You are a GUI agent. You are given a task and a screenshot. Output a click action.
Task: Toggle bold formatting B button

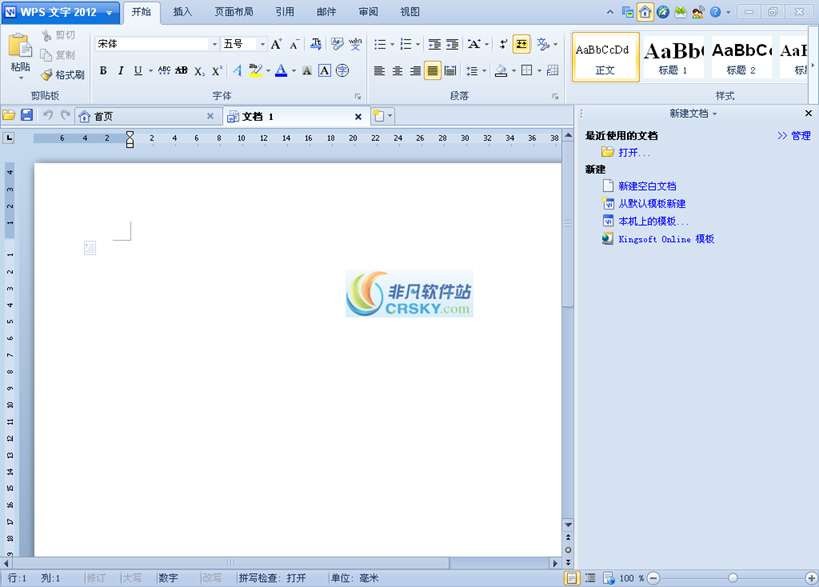tap(103, 71)
